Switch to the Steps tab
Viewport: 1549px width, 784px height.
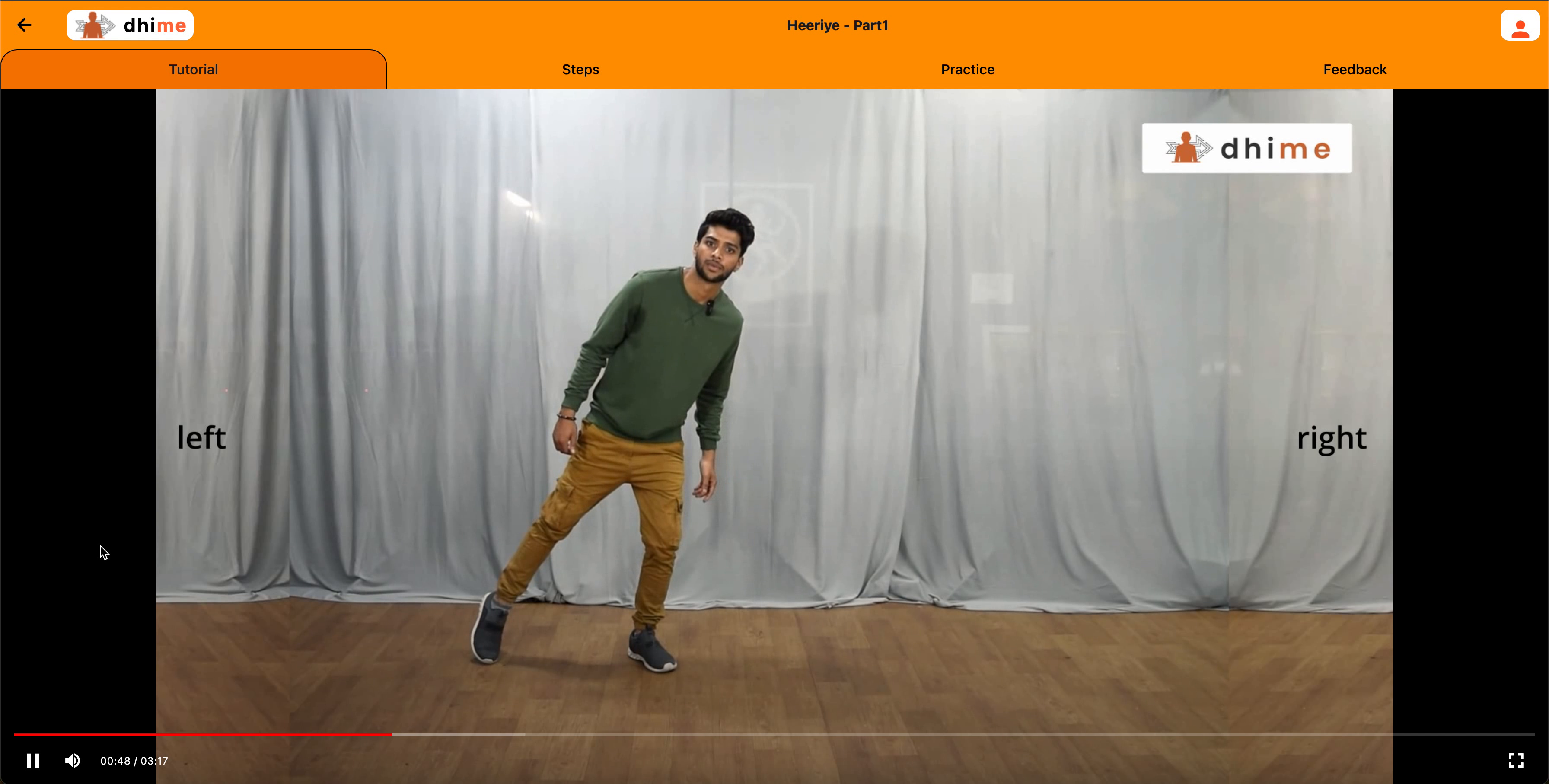click(580, 70)
